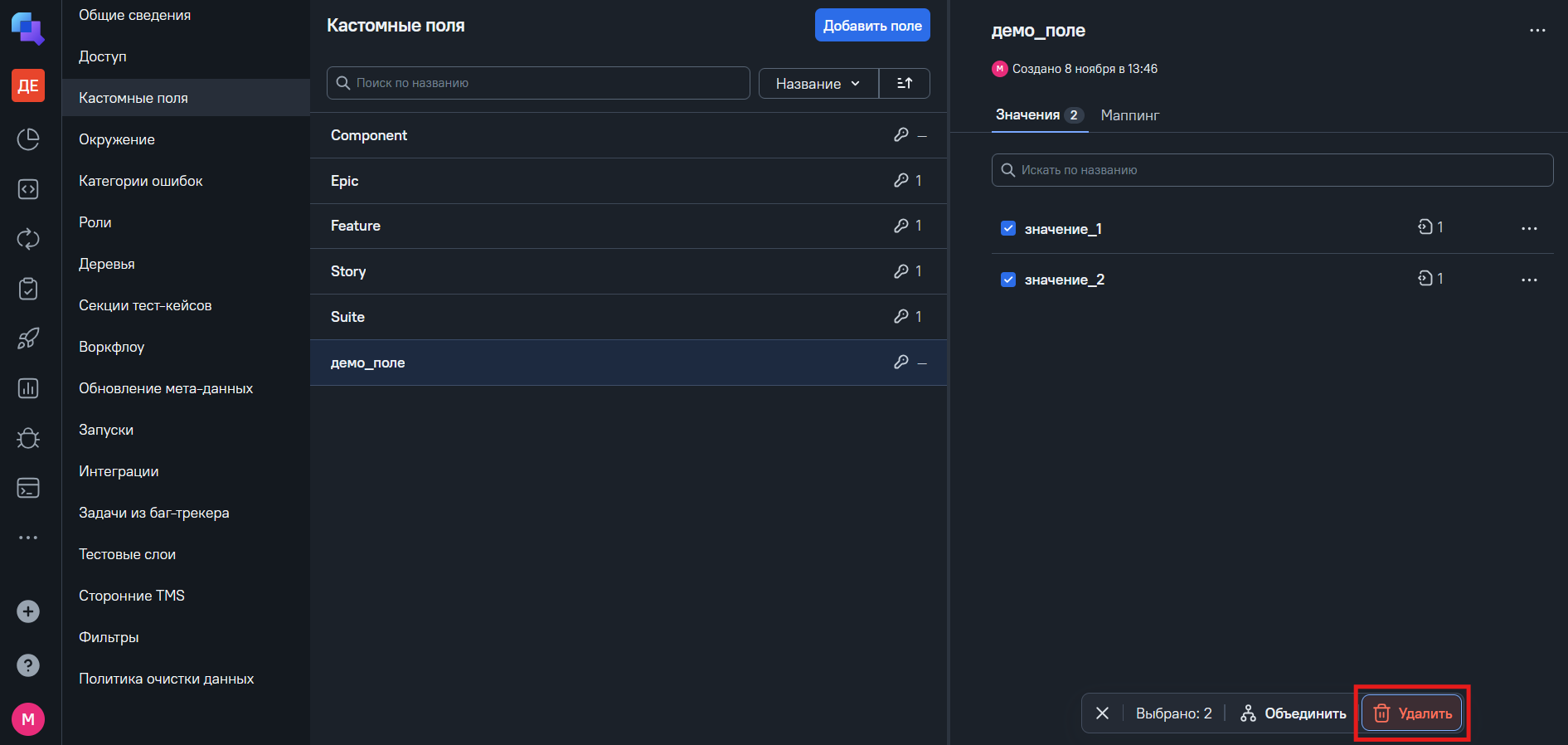Open значение_1 row options ellipsis
This screenshot has width=1568, height=745.
coord(1529,229)
